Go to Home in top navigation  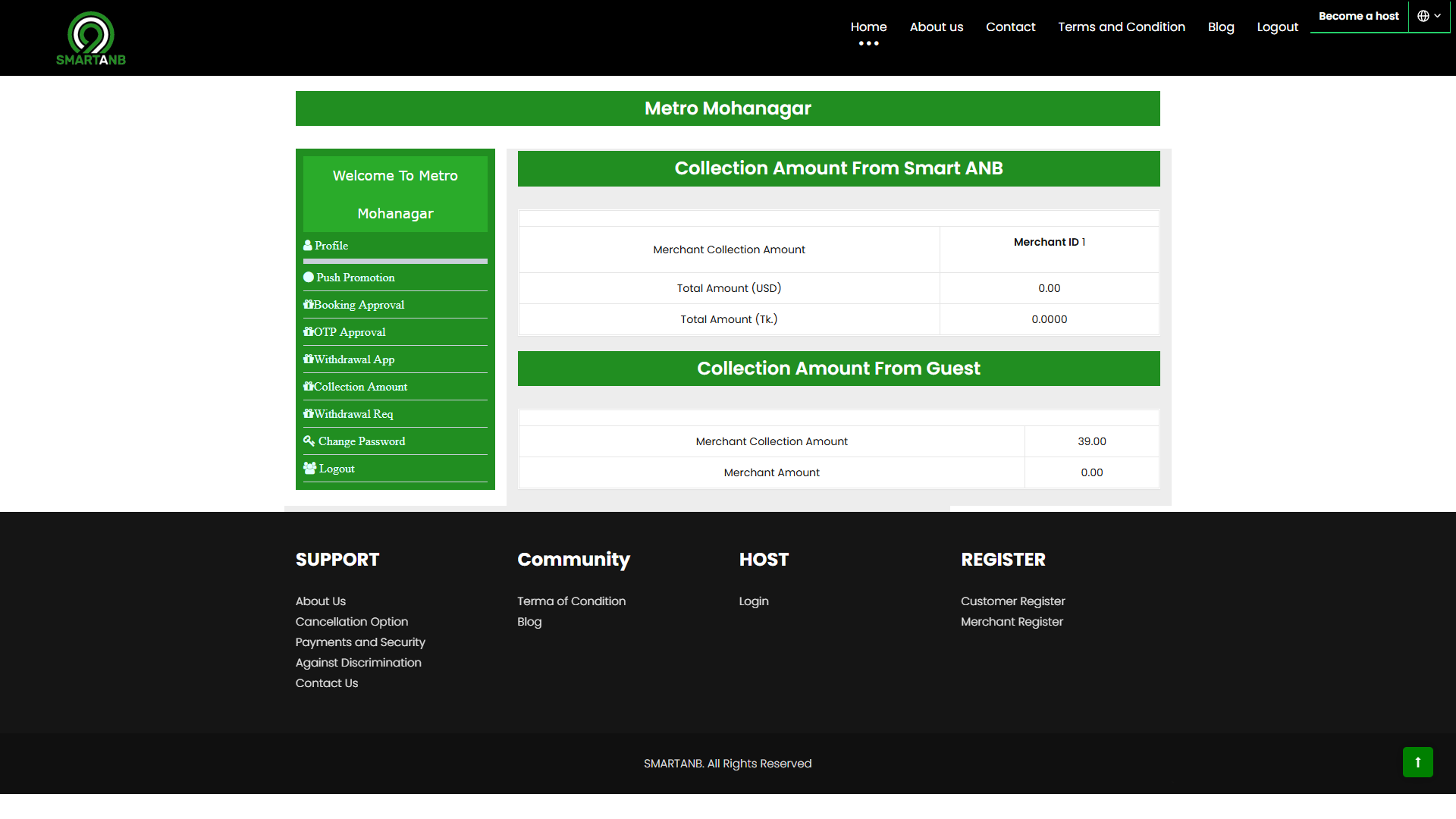868,27
